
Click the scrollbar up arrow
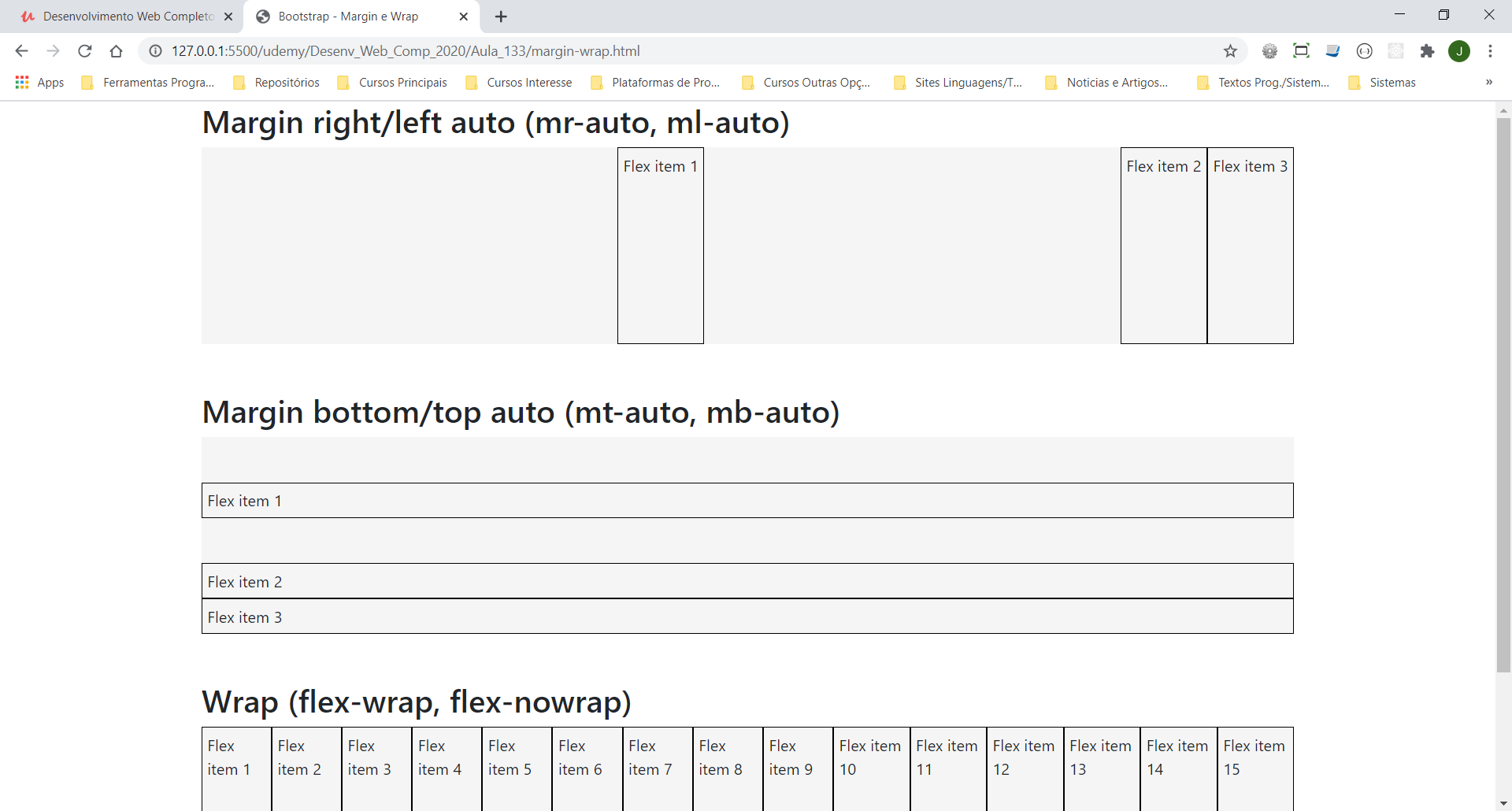point(1503,110)
